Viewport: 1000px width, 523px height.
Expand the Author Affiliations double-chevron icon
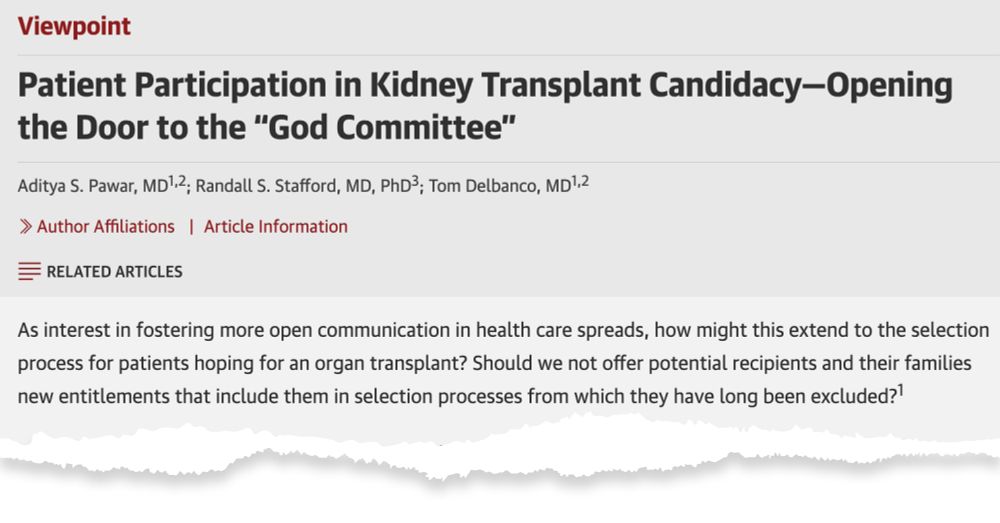25,227
